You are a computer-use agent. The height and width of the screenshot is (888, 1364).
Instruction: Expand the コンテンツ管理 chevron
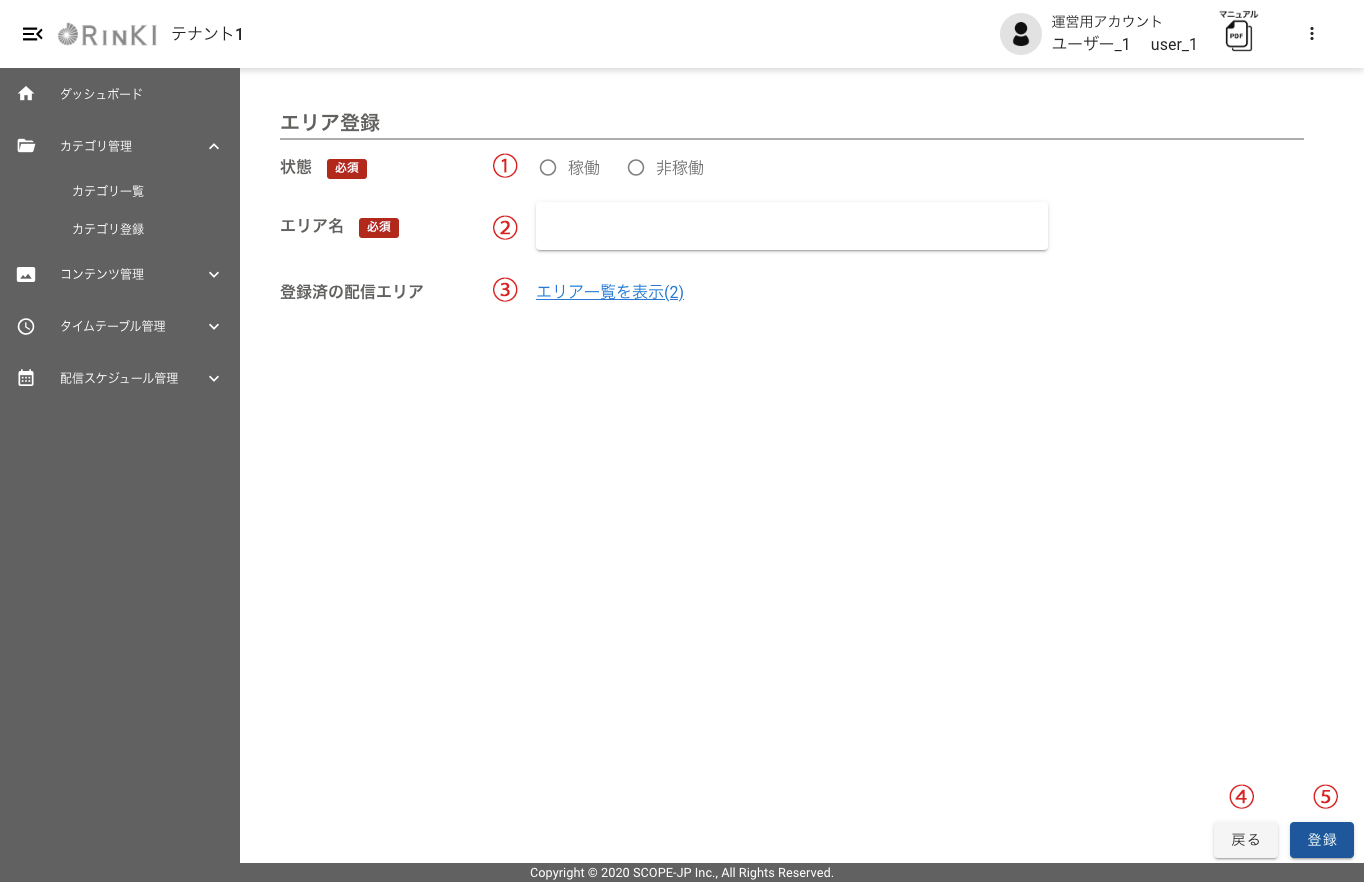(x=214, y=274)
